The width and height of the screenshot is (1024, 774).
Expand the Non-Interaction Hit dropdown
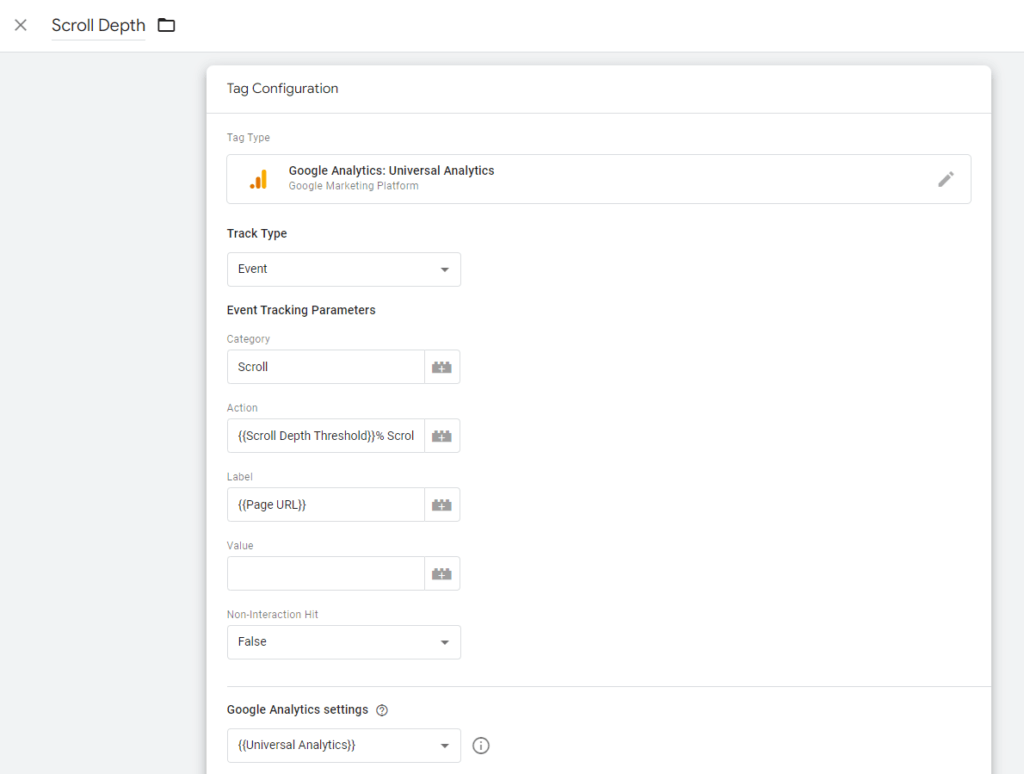point(343,642)
